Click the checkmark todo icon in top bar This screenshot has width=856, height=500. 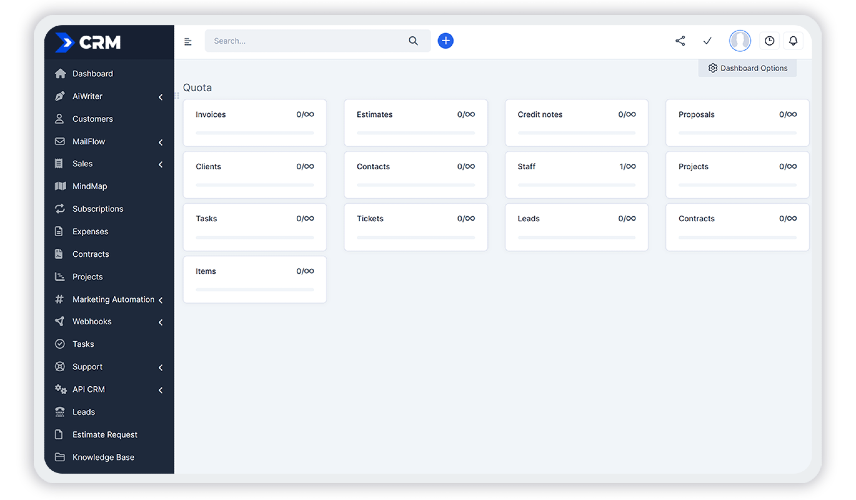pos(708,41)
